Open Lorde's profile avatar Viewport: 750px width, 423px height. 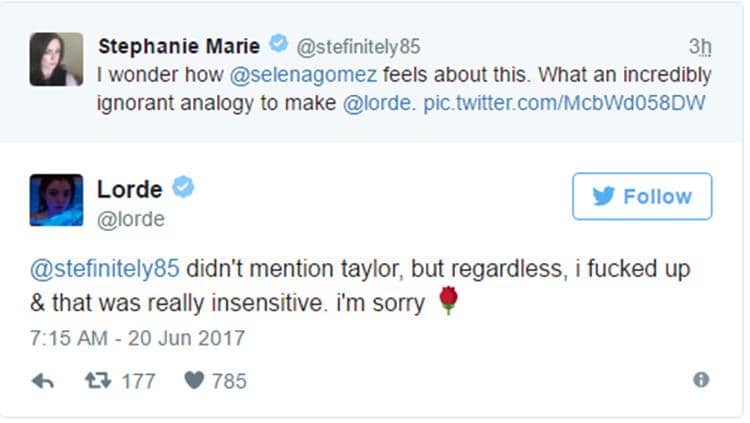coord(56,200)
